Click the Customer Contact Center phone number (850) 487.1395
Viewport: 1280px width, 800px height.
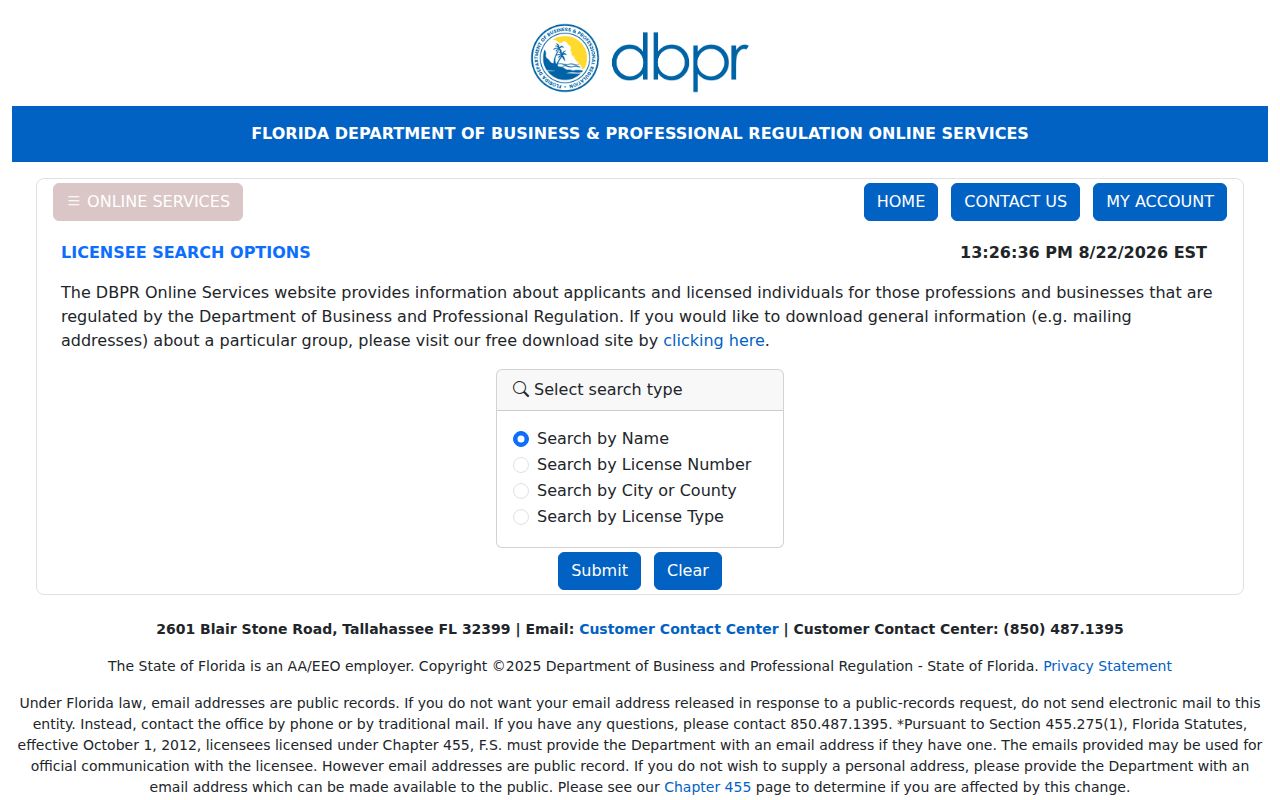[x=1063, y=630]
